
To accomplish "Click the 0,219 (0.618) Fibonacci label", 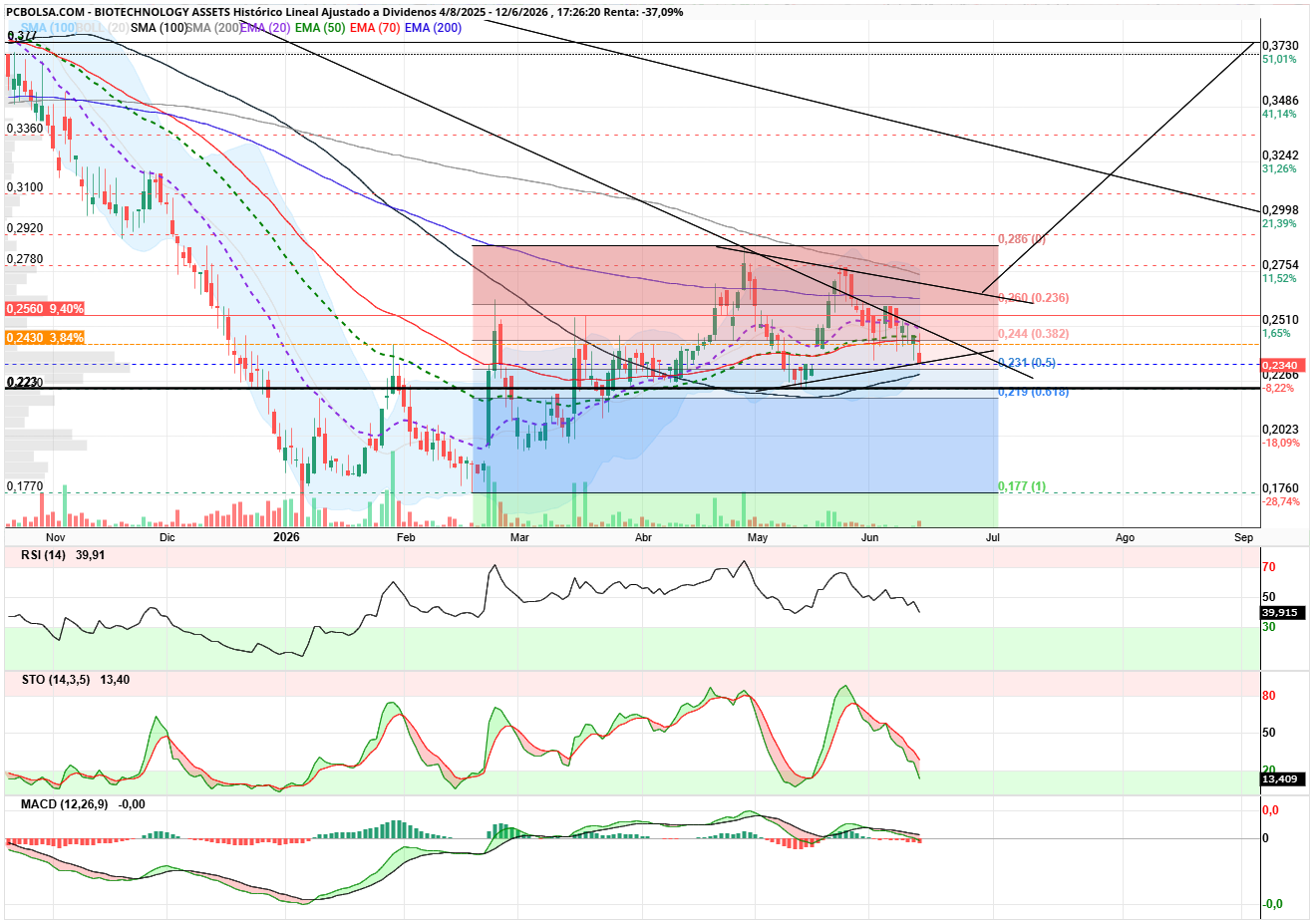I will coord(1034,392).
